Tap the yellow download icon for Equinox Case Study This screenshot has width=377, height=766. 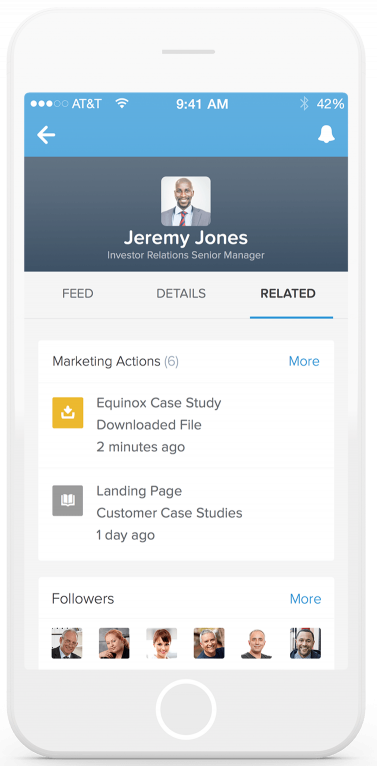point(68,413)
